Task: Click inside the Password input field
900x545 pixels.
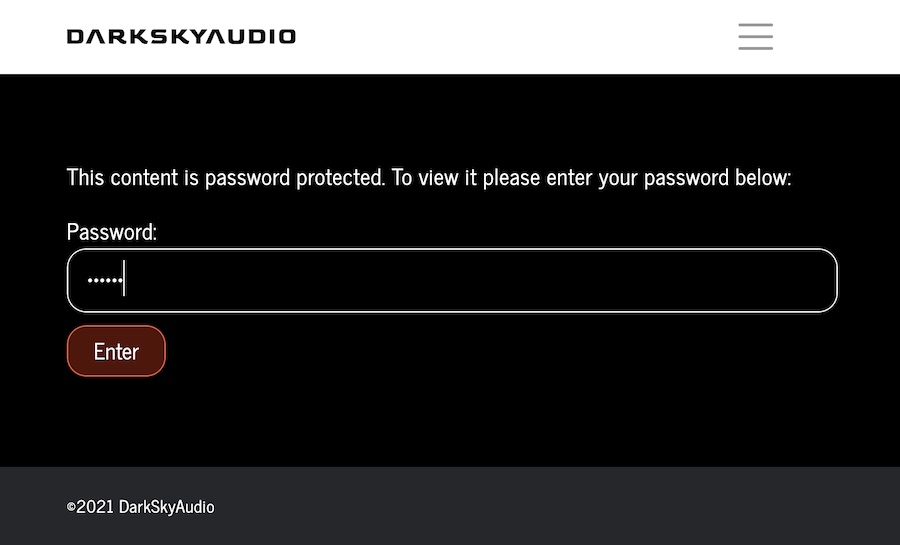Action: tap(452, 281)
